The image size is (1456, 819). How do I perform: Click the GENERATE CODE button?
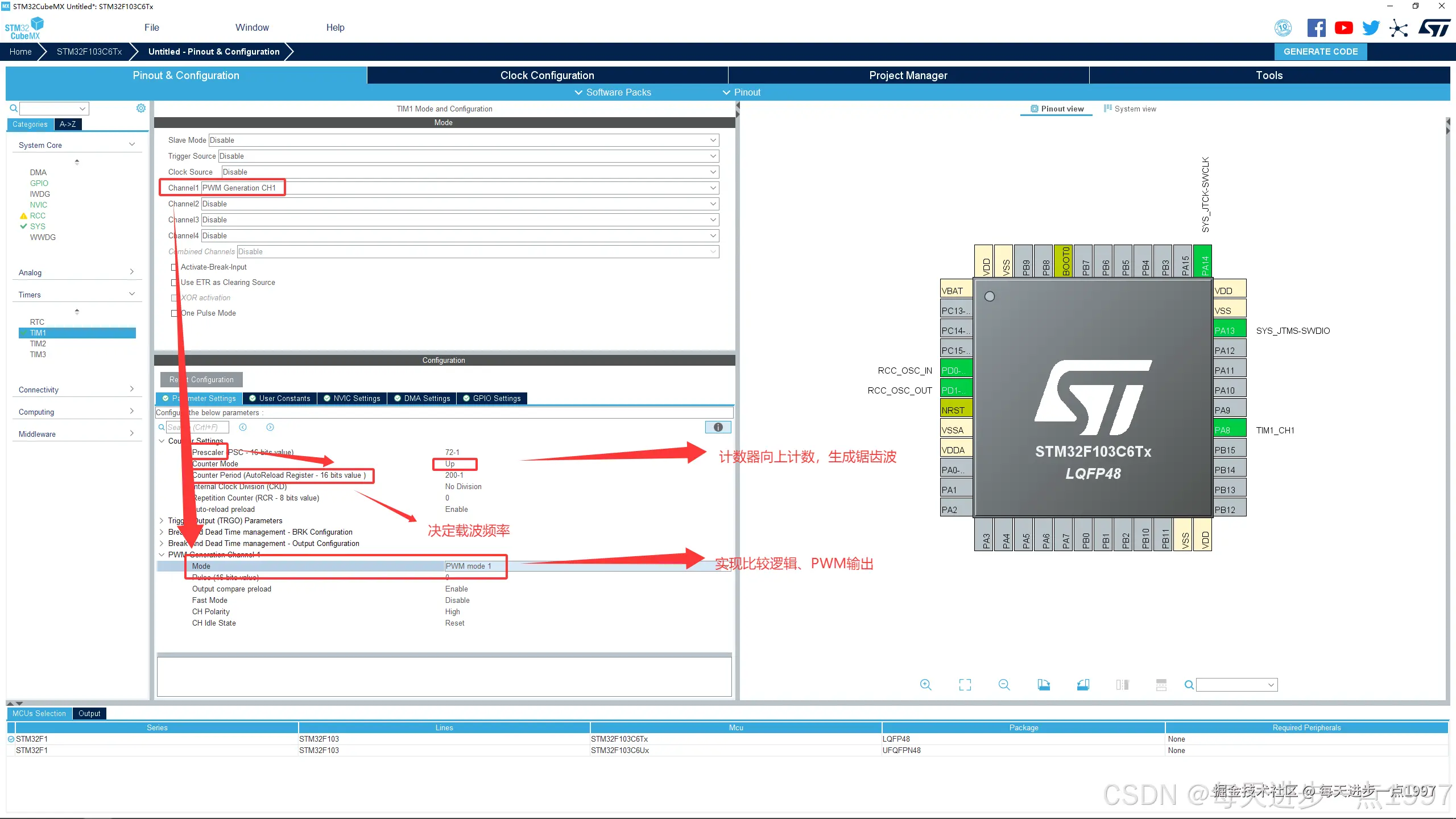coord(1321,51)
